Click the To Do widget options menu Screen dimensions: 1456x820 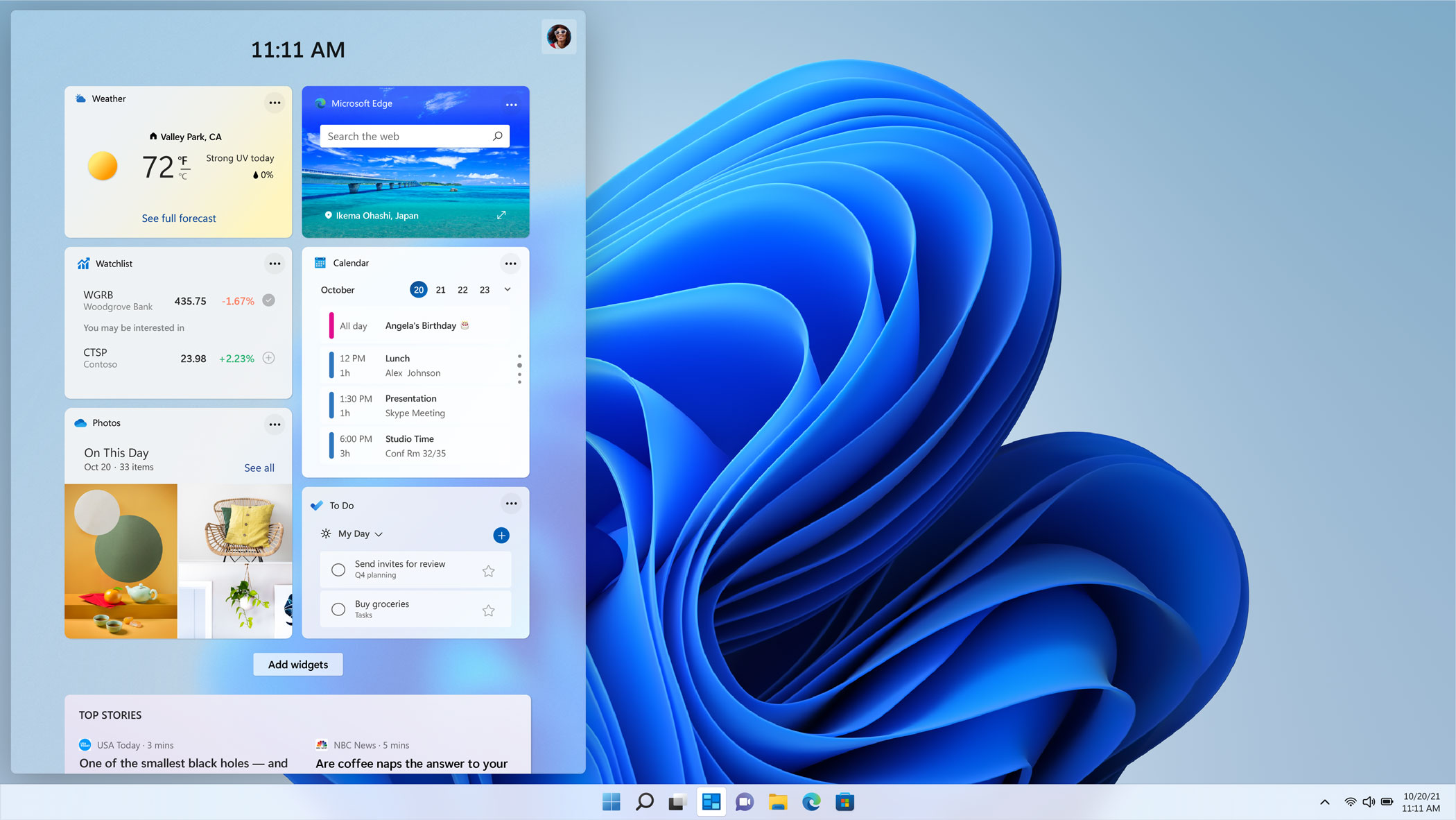click(510, 504)
